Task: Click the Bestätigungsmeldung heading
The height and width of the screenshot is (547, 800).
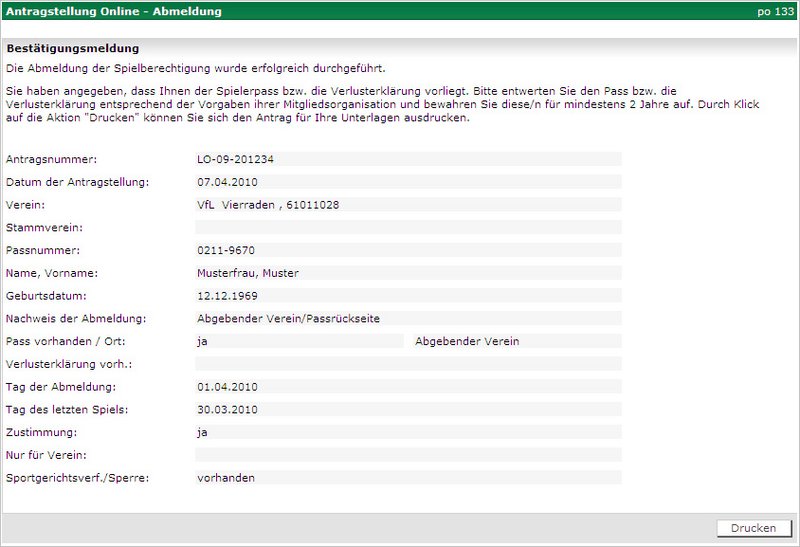Action: point(72,48)
